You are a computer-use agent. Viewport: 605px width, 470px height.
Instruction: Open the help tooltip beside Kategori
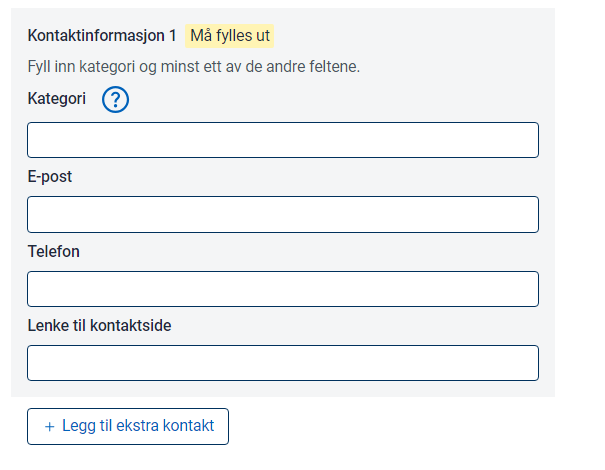pos(117,100)
